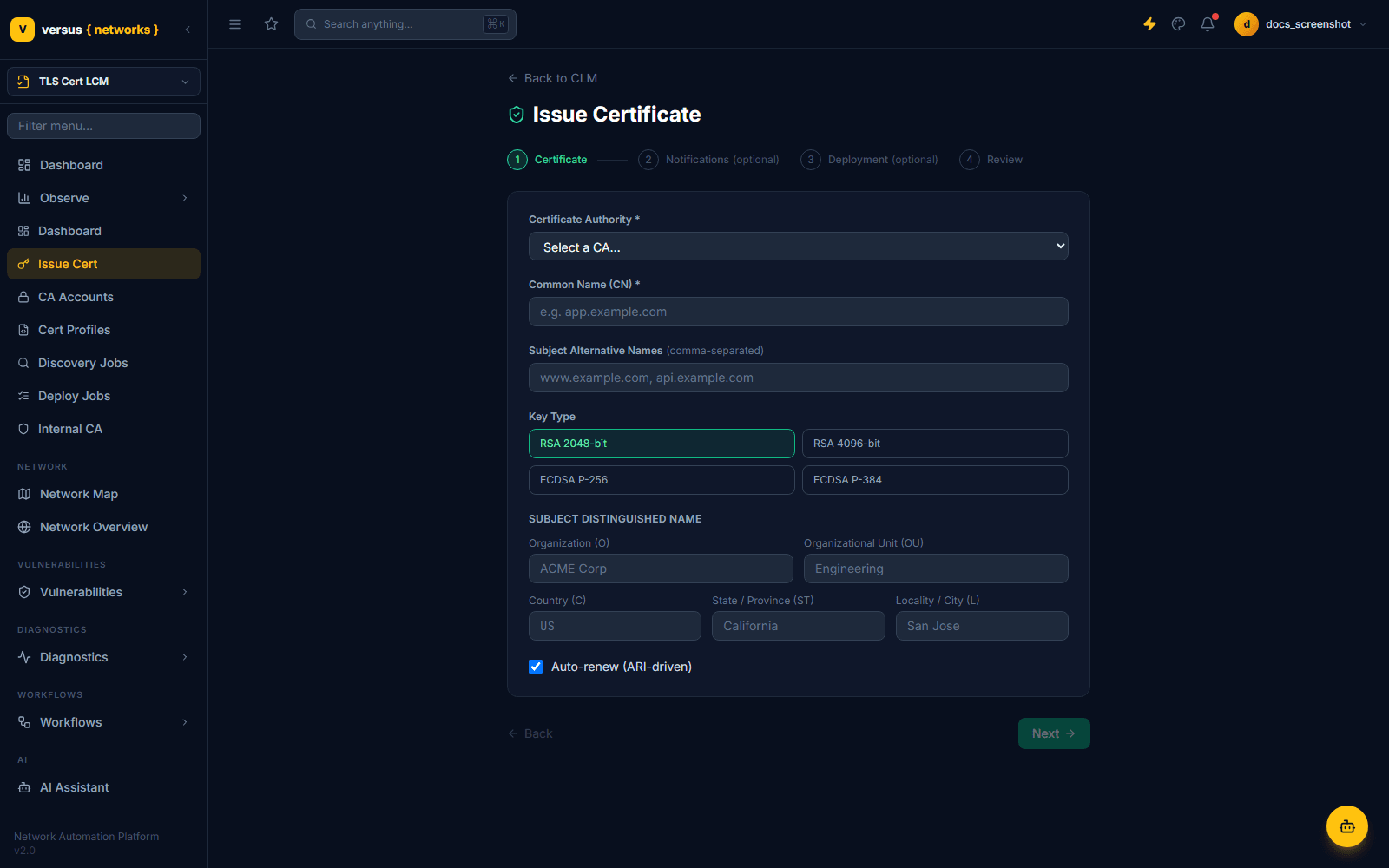Open the floating AI bot button

[1347, 826]
